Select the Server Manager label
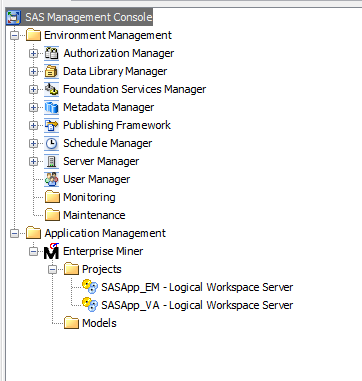362x381 pixels. coord(101,161)
